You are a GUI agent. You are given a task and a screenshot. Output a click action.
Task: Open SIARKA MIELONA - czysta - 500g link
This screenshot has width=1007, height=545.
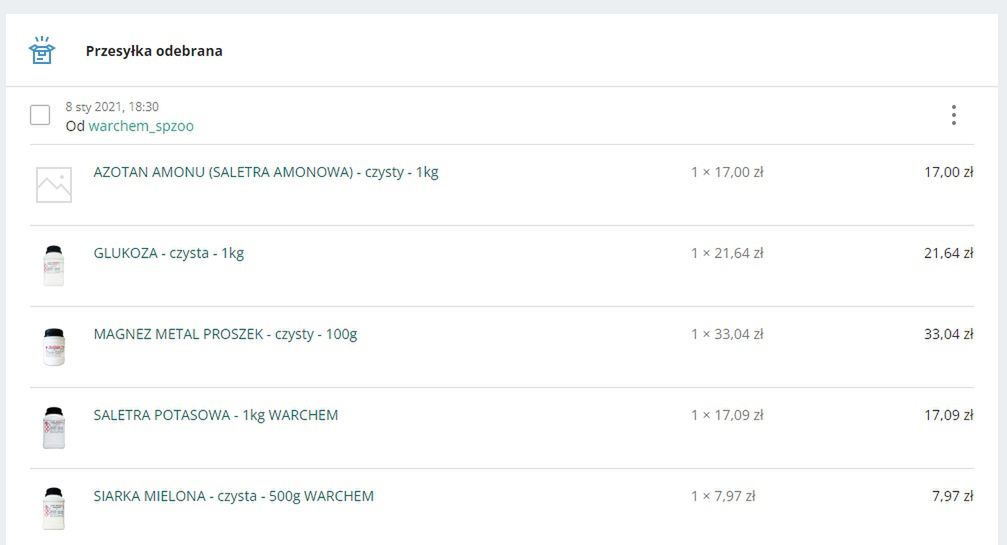click(x=233, y=496)
